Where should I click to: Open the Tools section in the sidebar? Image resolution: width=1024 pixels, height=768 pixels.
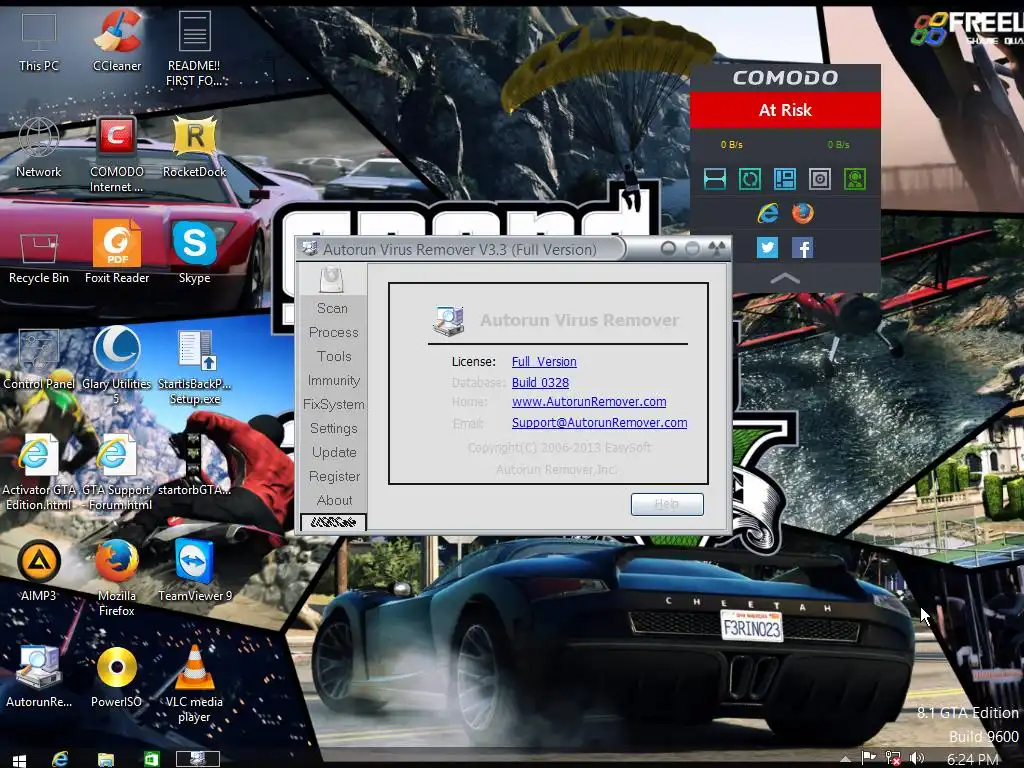[334, 356]
